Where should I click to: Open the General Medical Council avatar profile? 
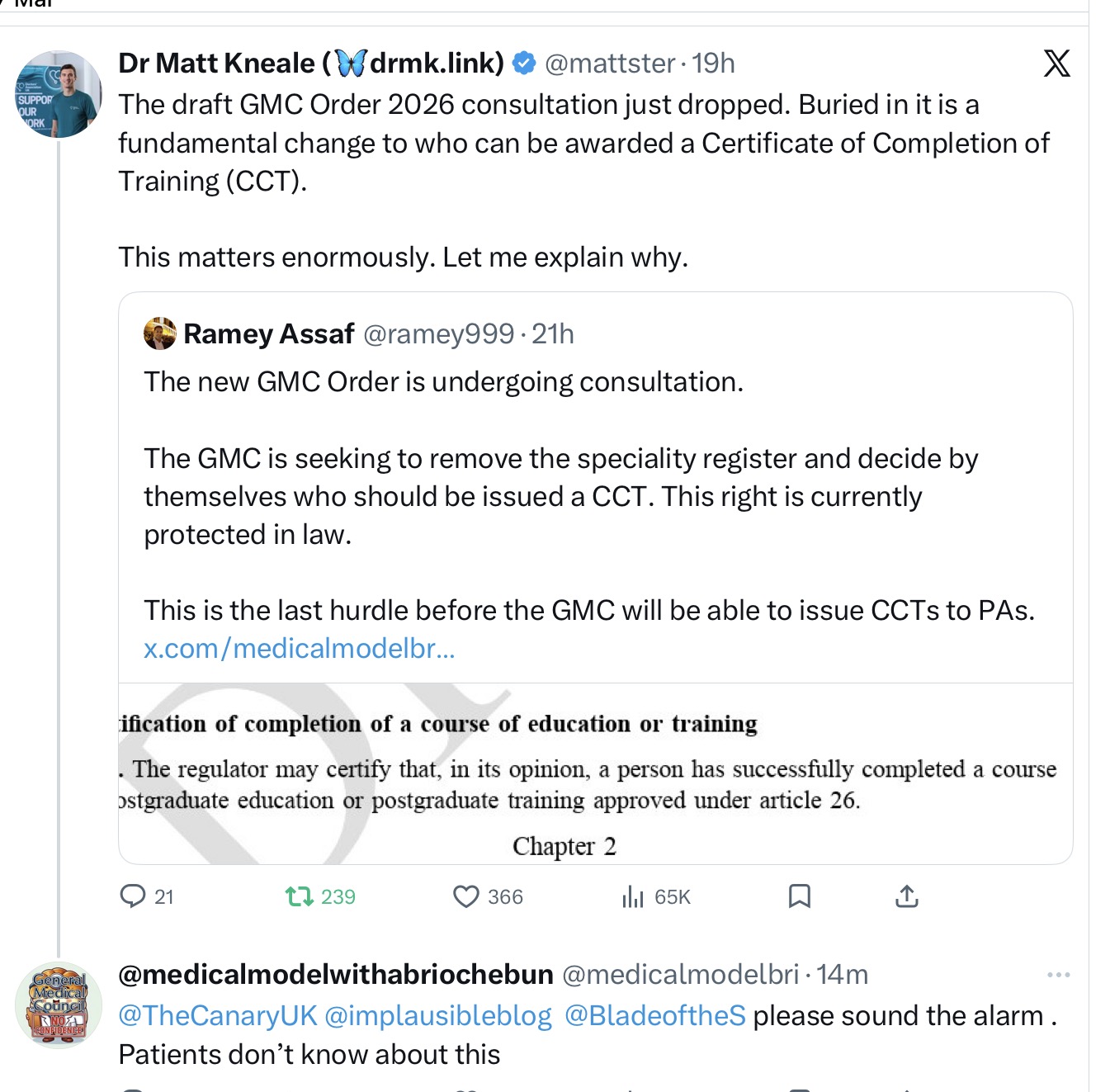pos(59,1005)
